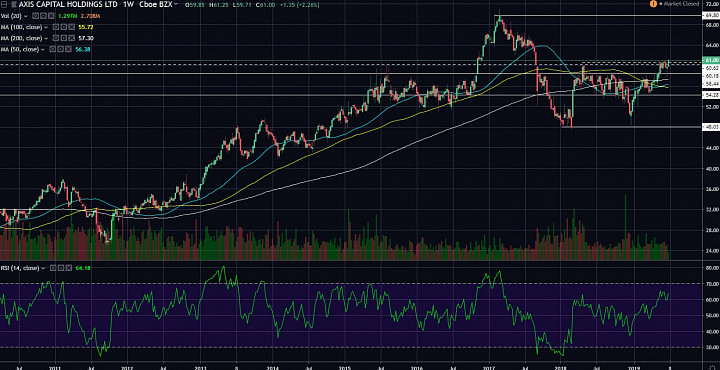The width and height of the screenshot is (720, 370).
Task: Click the 60.62 price label on axis
Action: click(x=711, y=67)
